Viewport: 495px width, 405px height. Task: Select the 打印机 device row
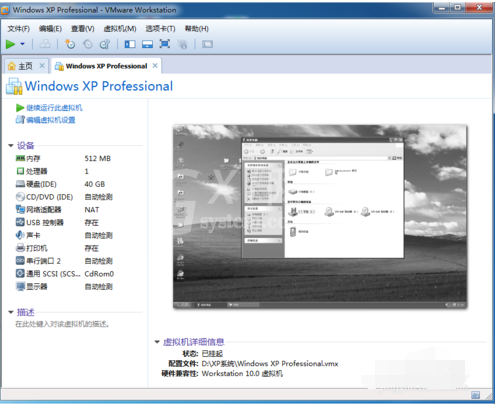pyautogui.click(x=64, y=248)
